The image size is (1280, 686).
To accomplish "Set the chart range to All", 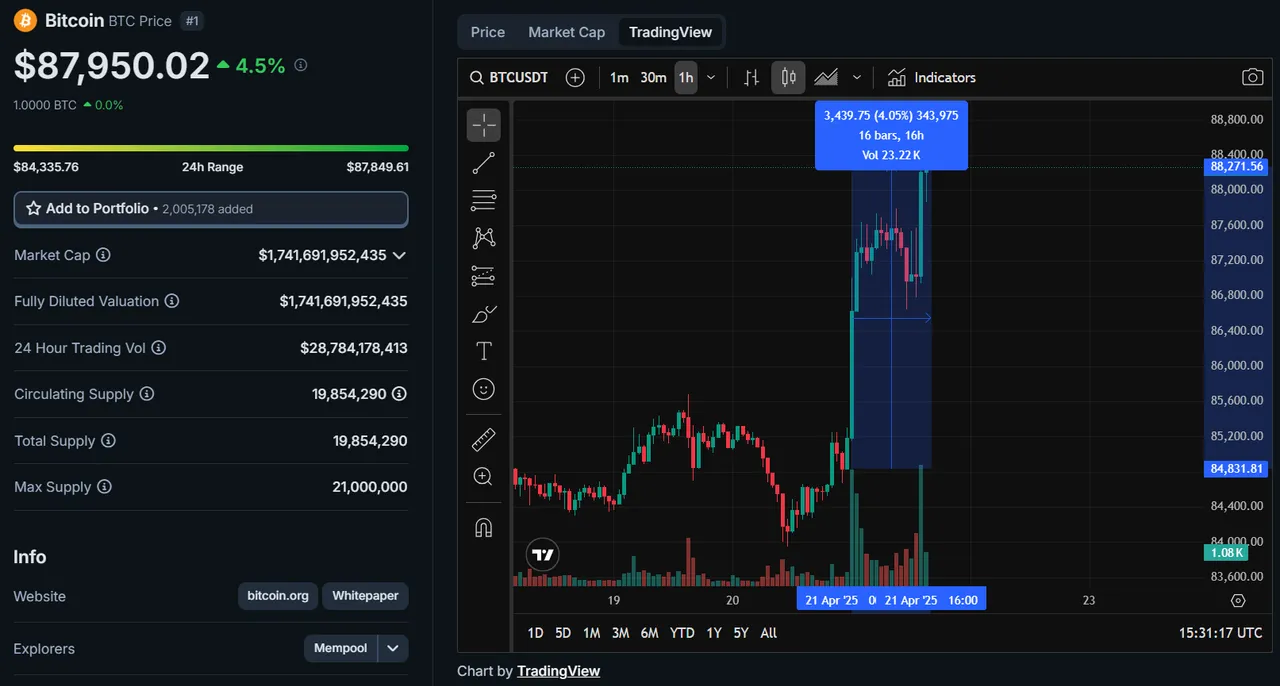I will 768,633.
